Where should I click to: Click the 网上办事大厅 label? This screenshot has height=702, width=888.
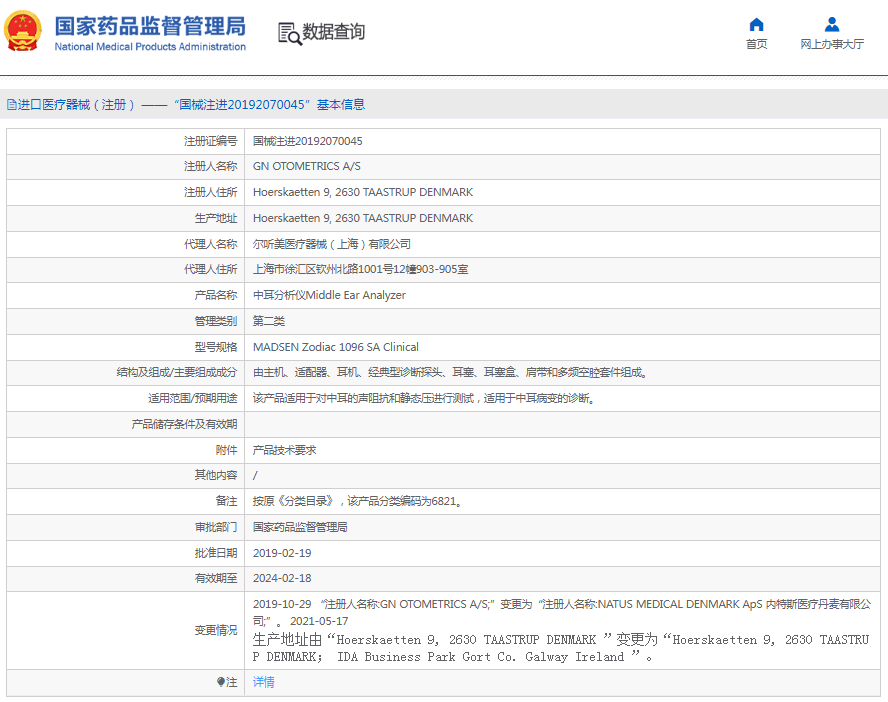(x=831, y=44)
